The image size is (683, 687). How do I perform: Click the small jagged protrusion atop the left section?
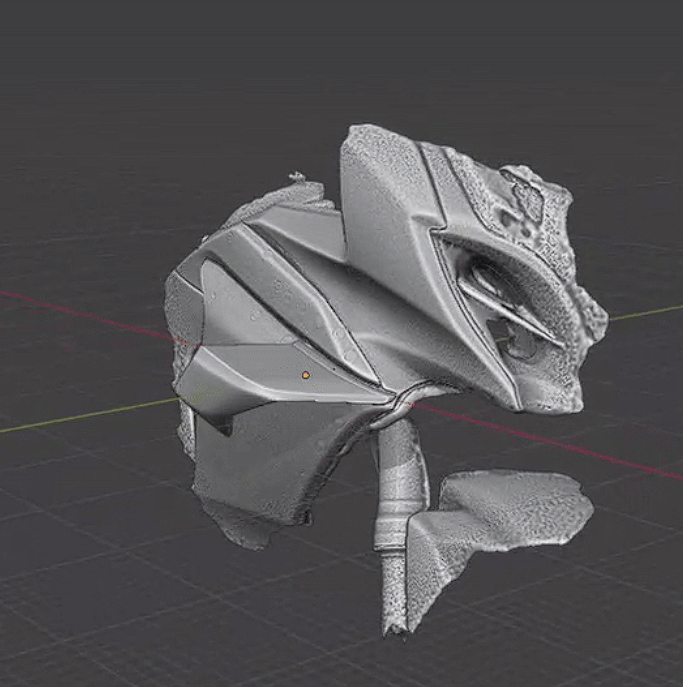(298, 178)
